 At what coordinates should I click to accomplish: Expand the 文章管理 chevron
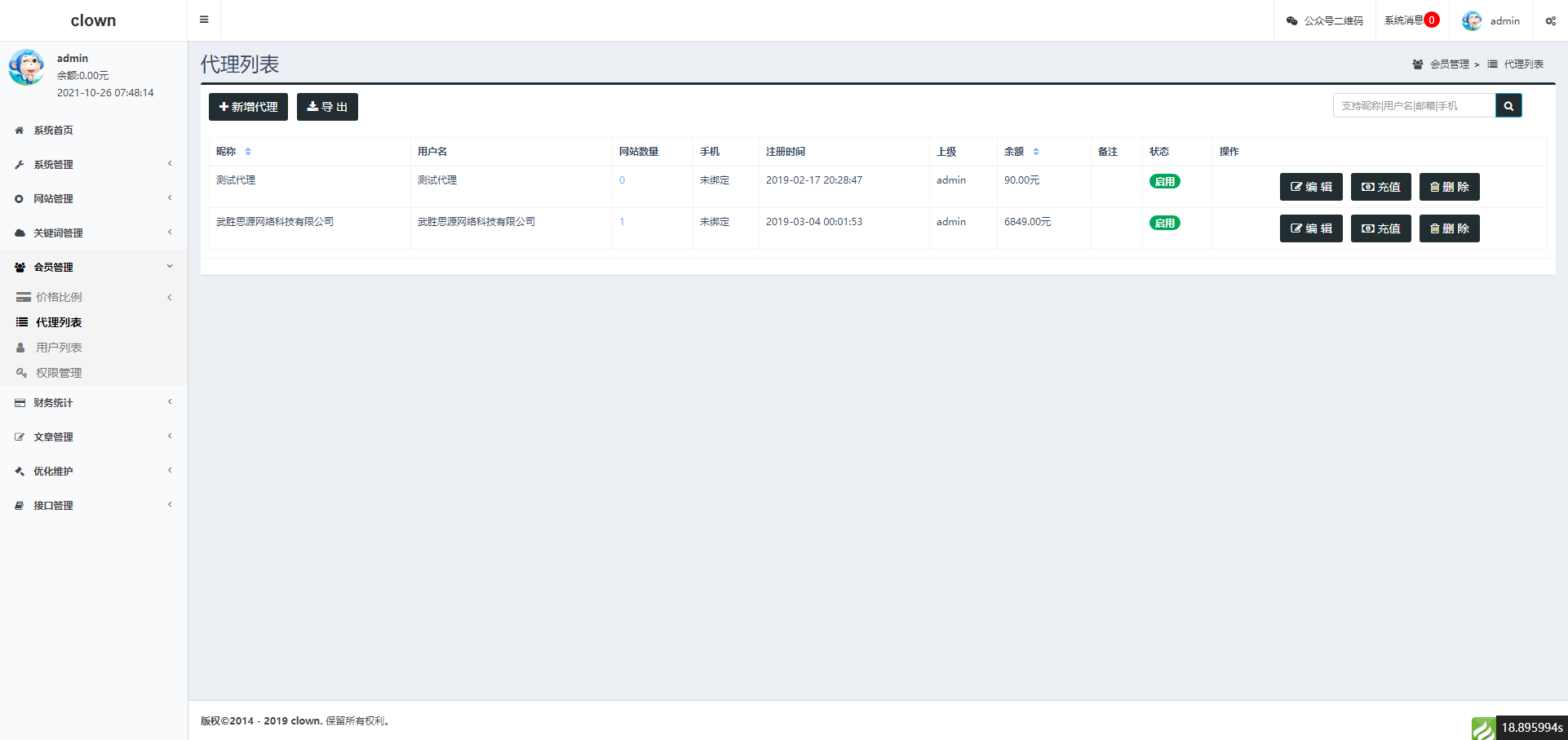pyautogui.click(x=170, y=436)
